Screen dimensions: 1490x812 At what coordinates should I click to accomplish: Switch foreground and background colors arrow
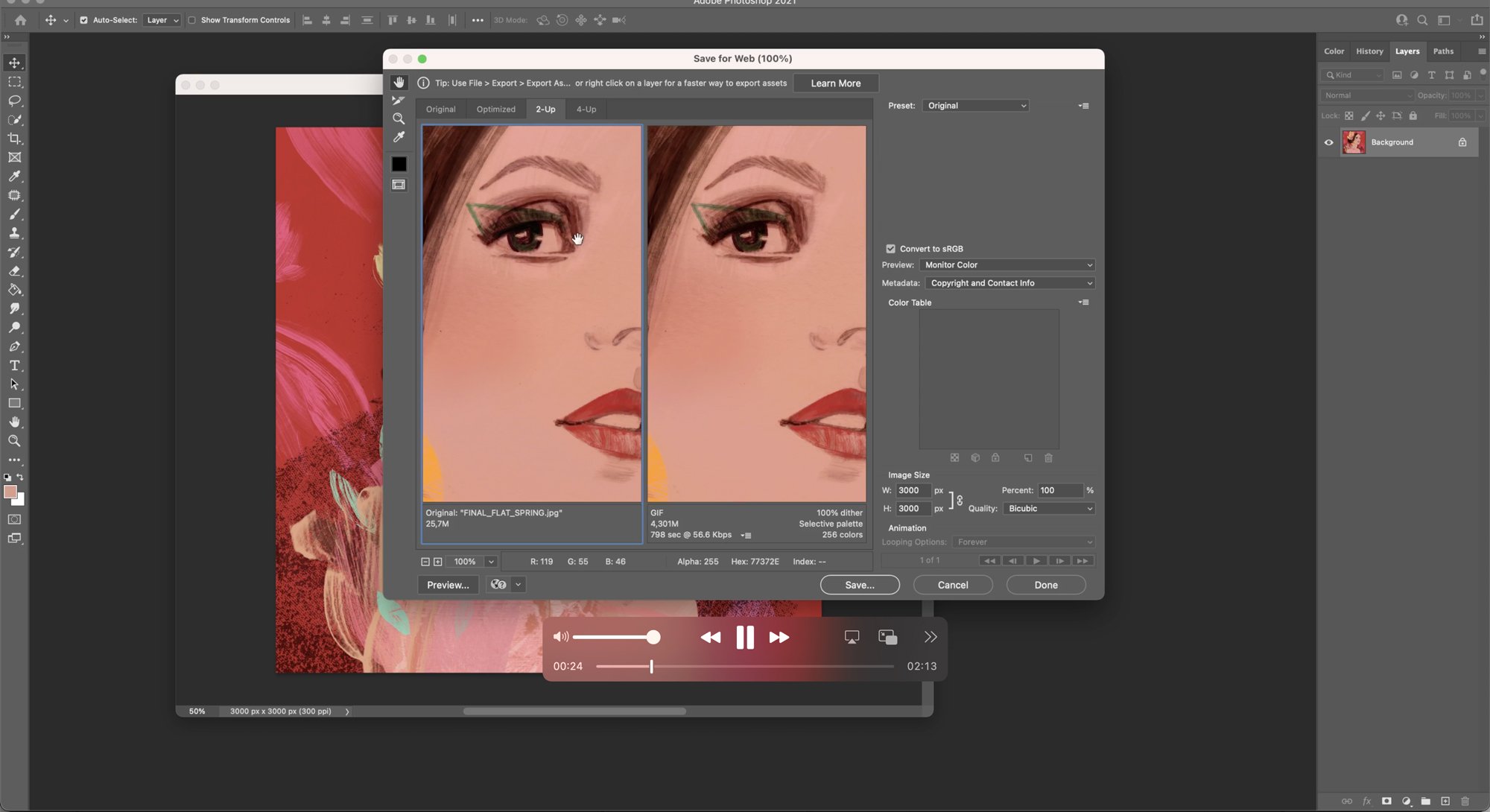tap(20, 477)
